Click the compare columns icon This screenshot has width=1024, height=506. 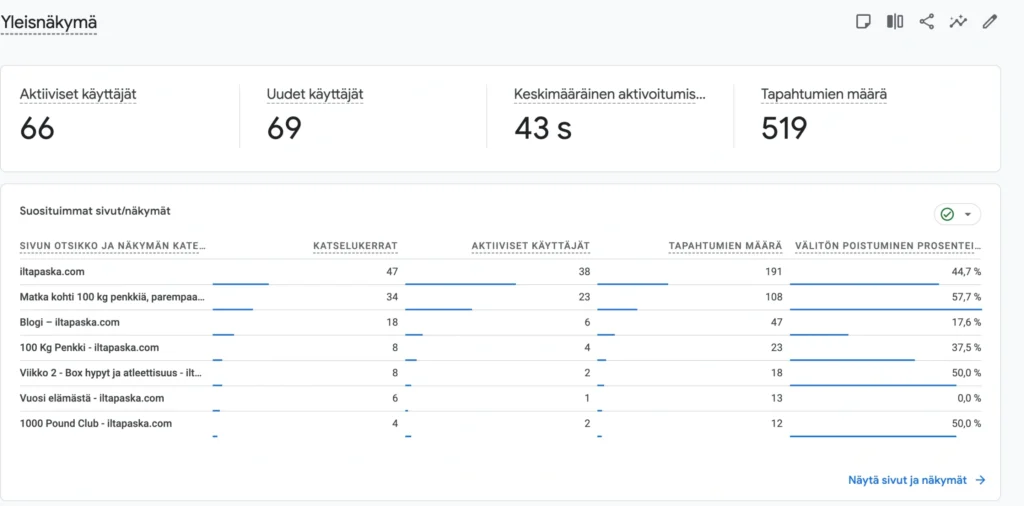tap(895, 22)
